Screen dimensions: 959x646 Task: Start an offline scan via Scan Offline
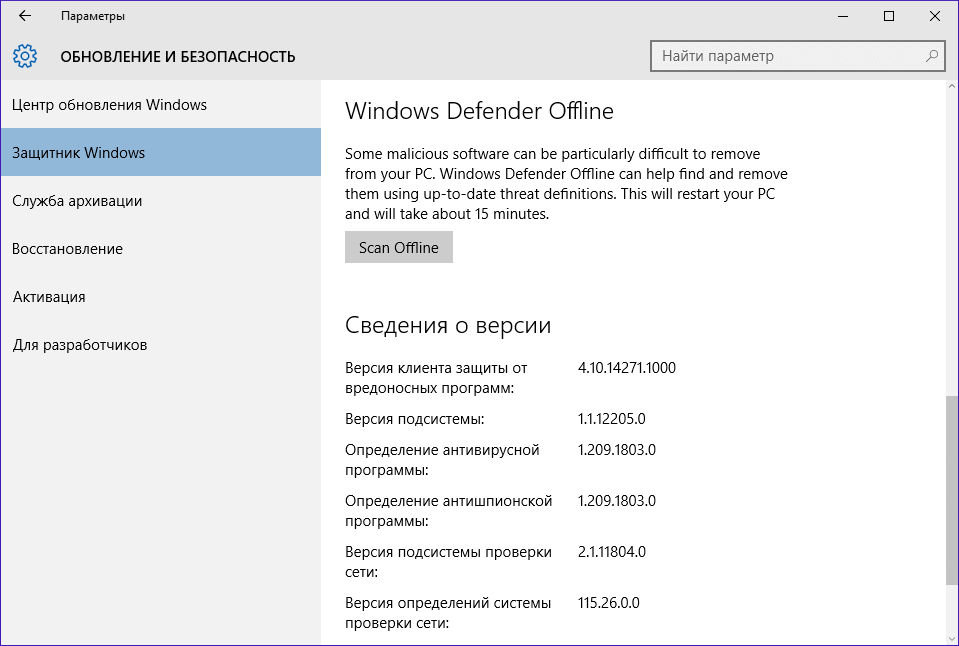398,247
